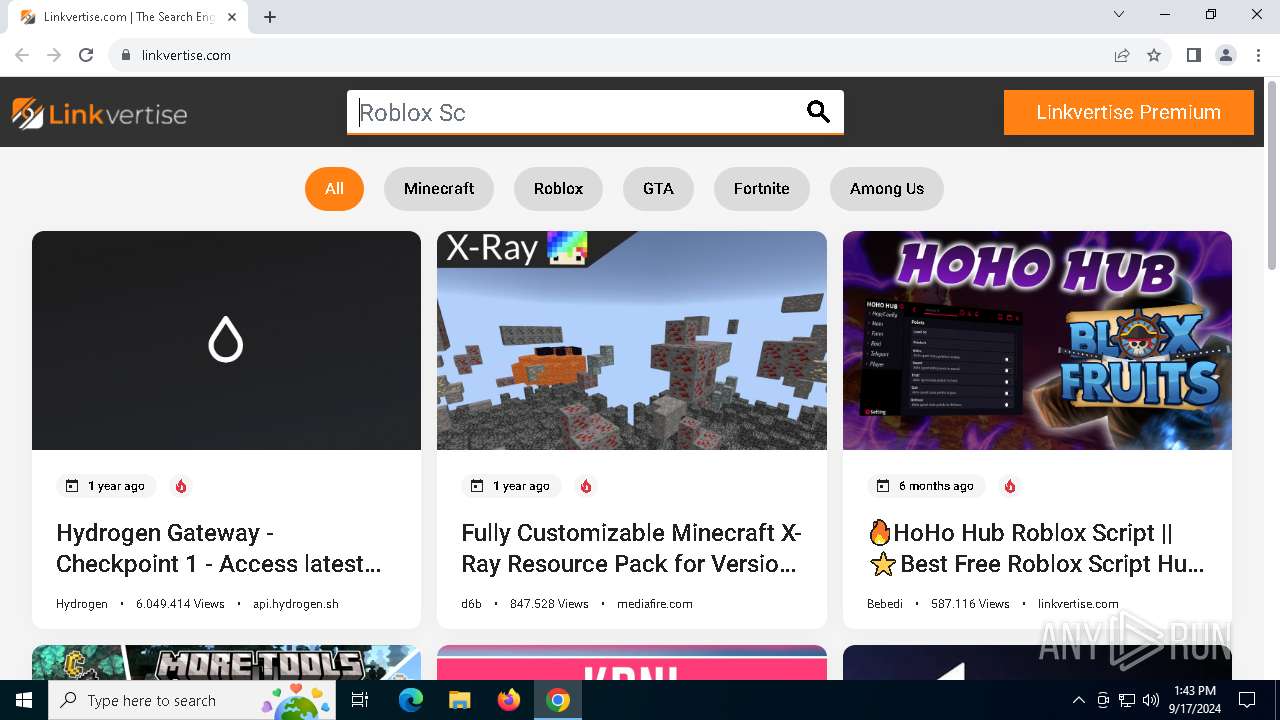1280x720 pixels.
Task: Open the Windows Start menu
Action: tap(24, 700)
